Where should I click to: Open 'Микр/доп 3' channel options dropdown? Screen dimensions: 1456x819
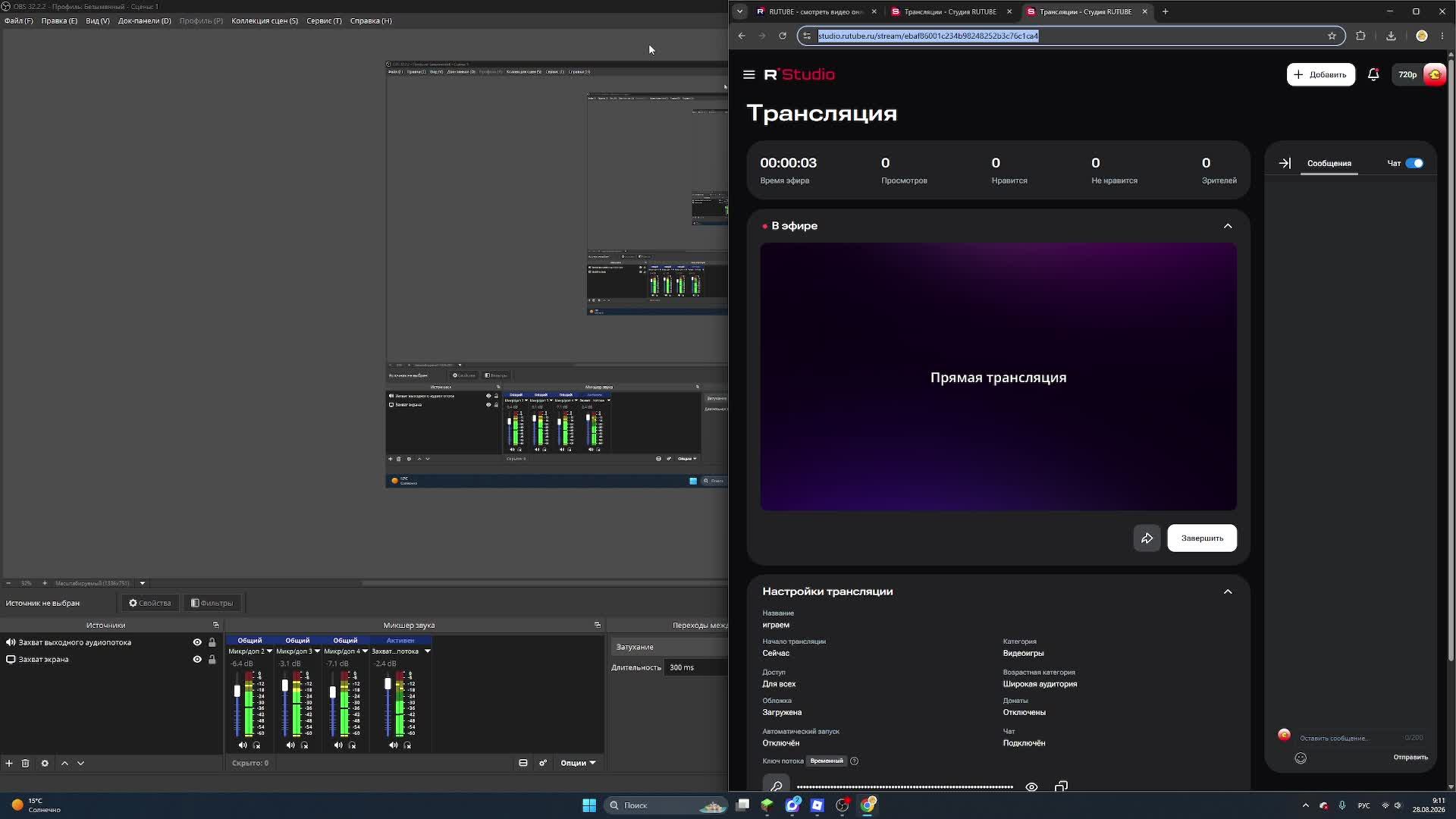[317, 651]
